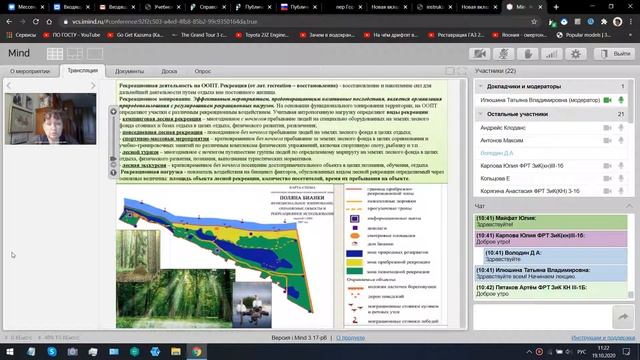Screen dimensions: 640x360
Task: Click Андрейс Клodanс microphone indicator
Action: pyautogui.click(x=621, y=128)
